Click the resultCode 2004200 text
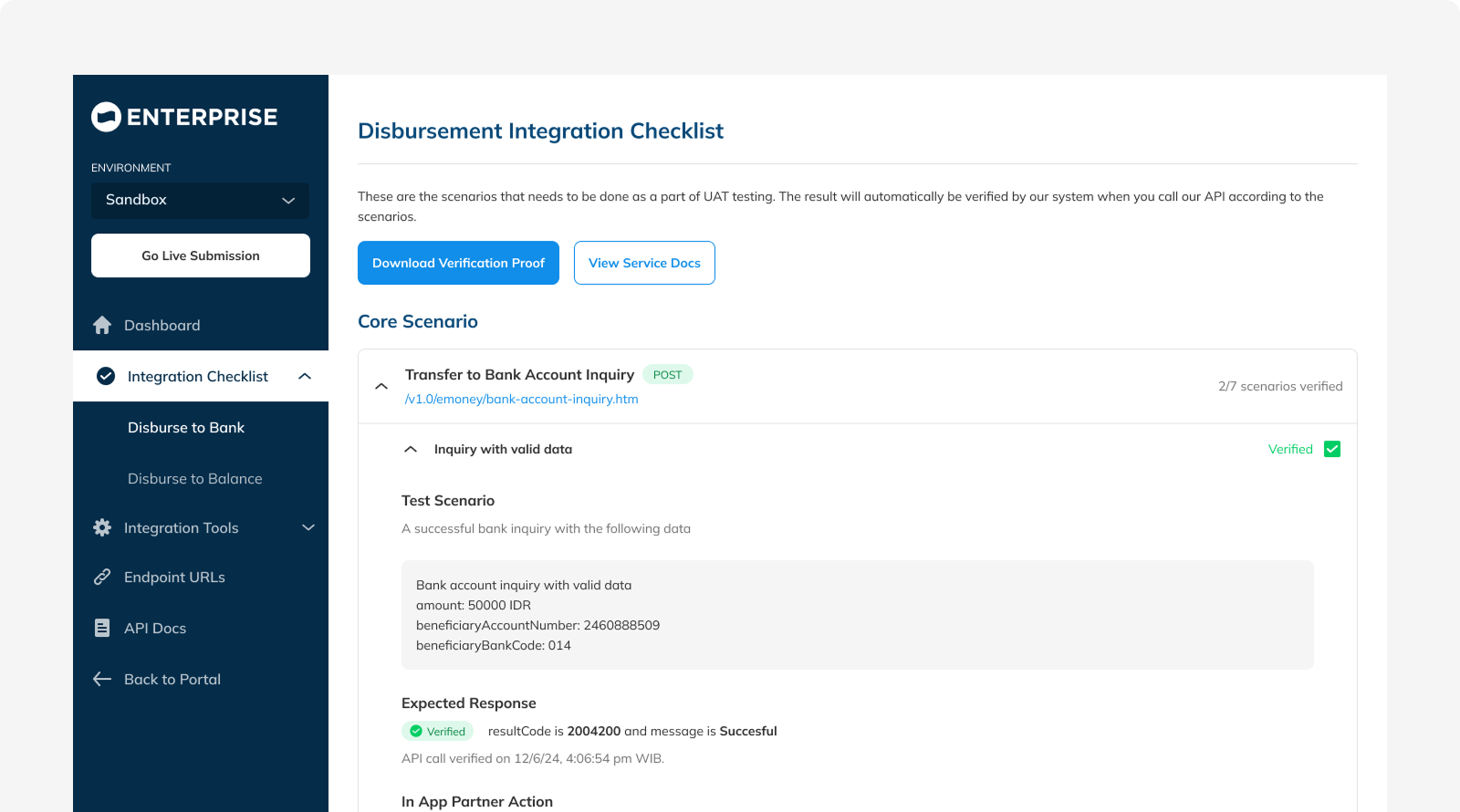 coord(632,731)
